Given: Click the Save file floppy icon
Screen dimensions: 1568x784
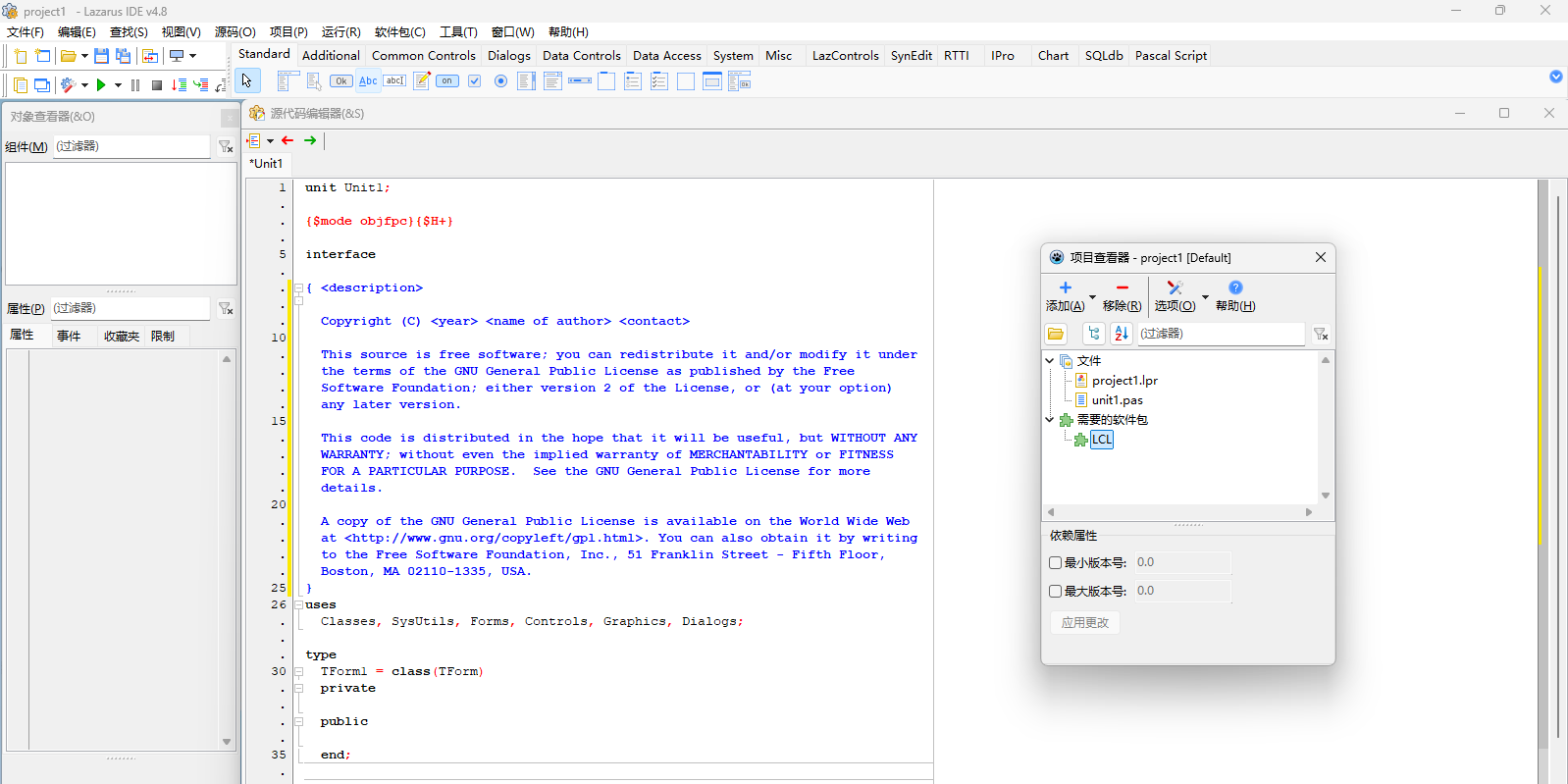Looking at the screenshot, I should pos(101,56).
